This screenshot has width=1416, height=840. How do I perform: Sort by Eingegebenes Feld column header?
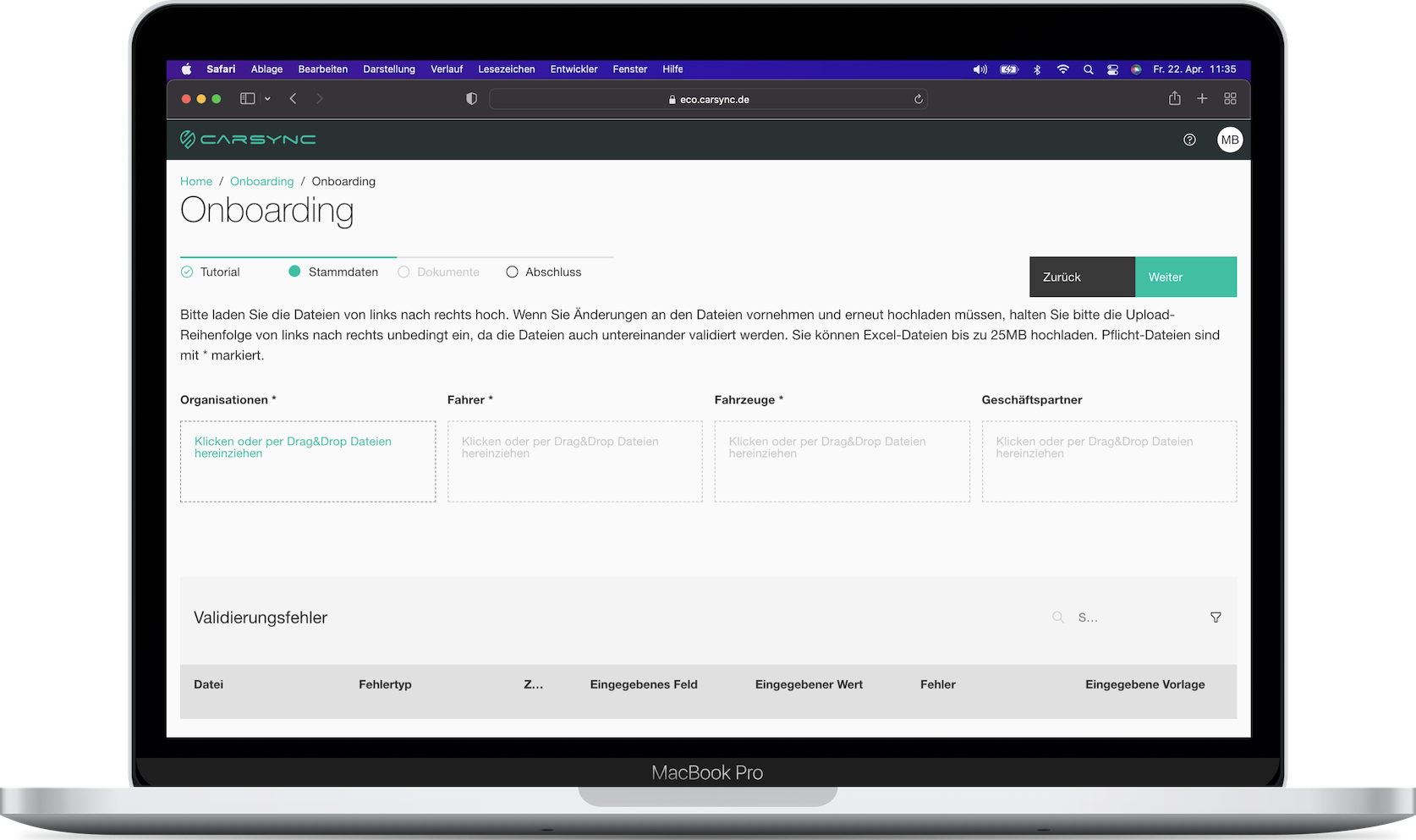click(x=644, y=684)
